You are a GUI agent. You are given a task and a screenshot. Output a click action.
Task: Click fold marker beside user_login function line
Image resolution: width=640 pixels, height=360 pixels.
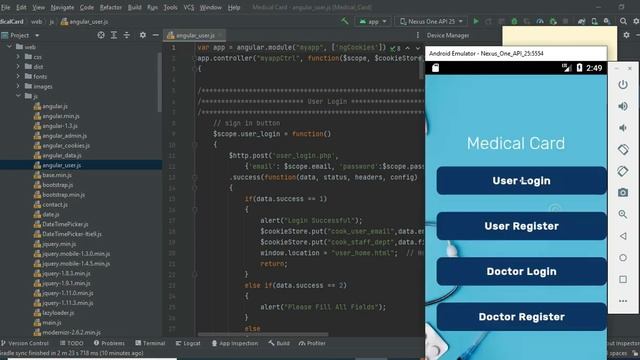coord(195,144)
